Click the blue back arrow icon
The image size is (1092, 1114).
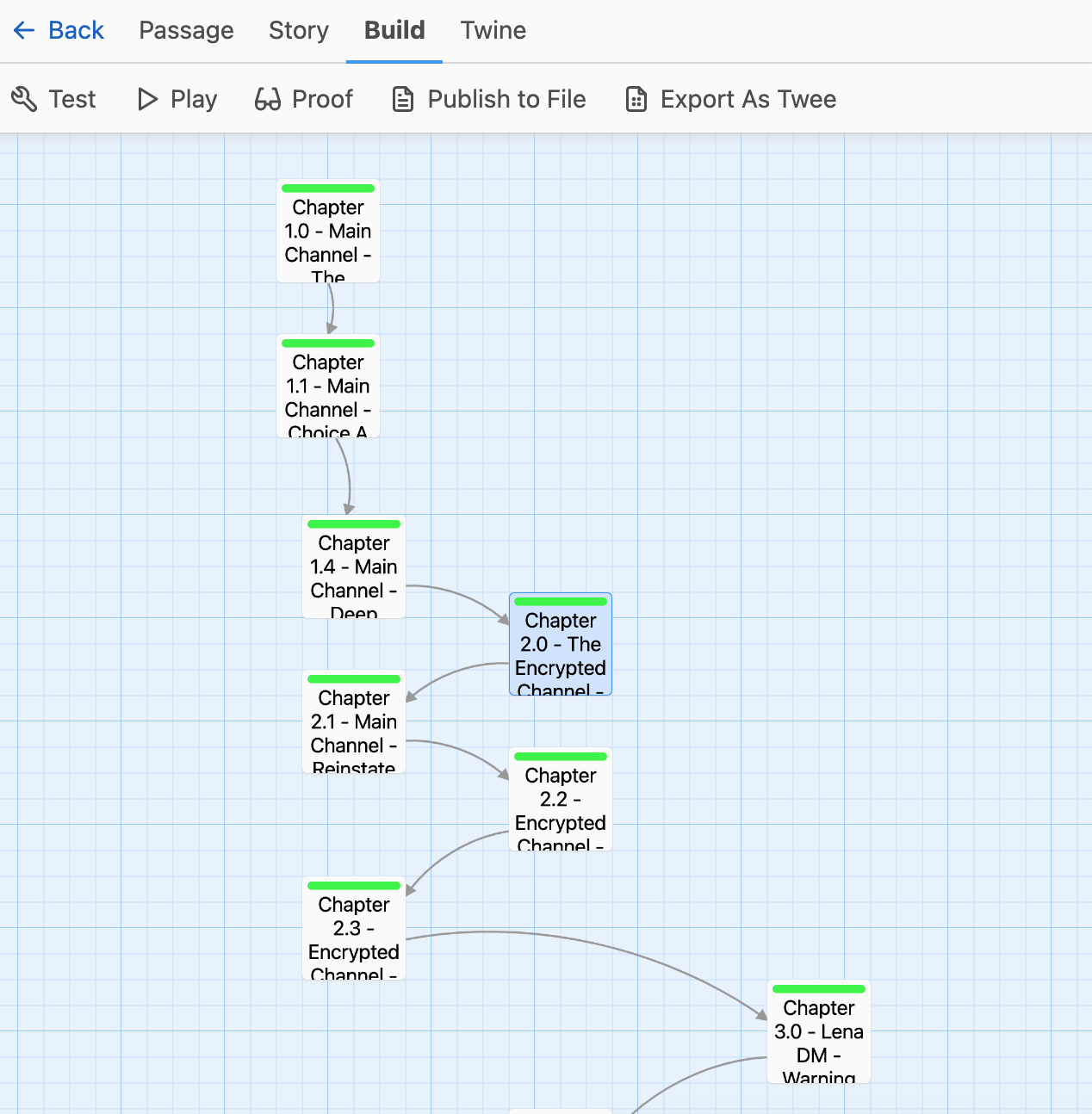23,30
